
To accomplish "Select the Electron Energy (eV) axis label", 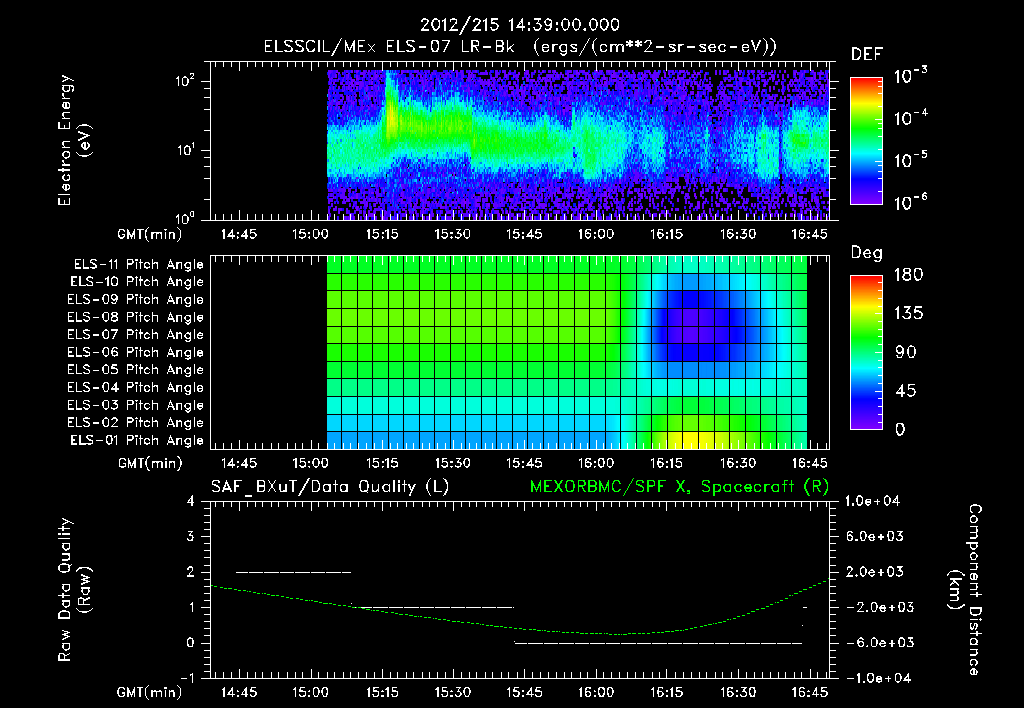I will [74, 140].
